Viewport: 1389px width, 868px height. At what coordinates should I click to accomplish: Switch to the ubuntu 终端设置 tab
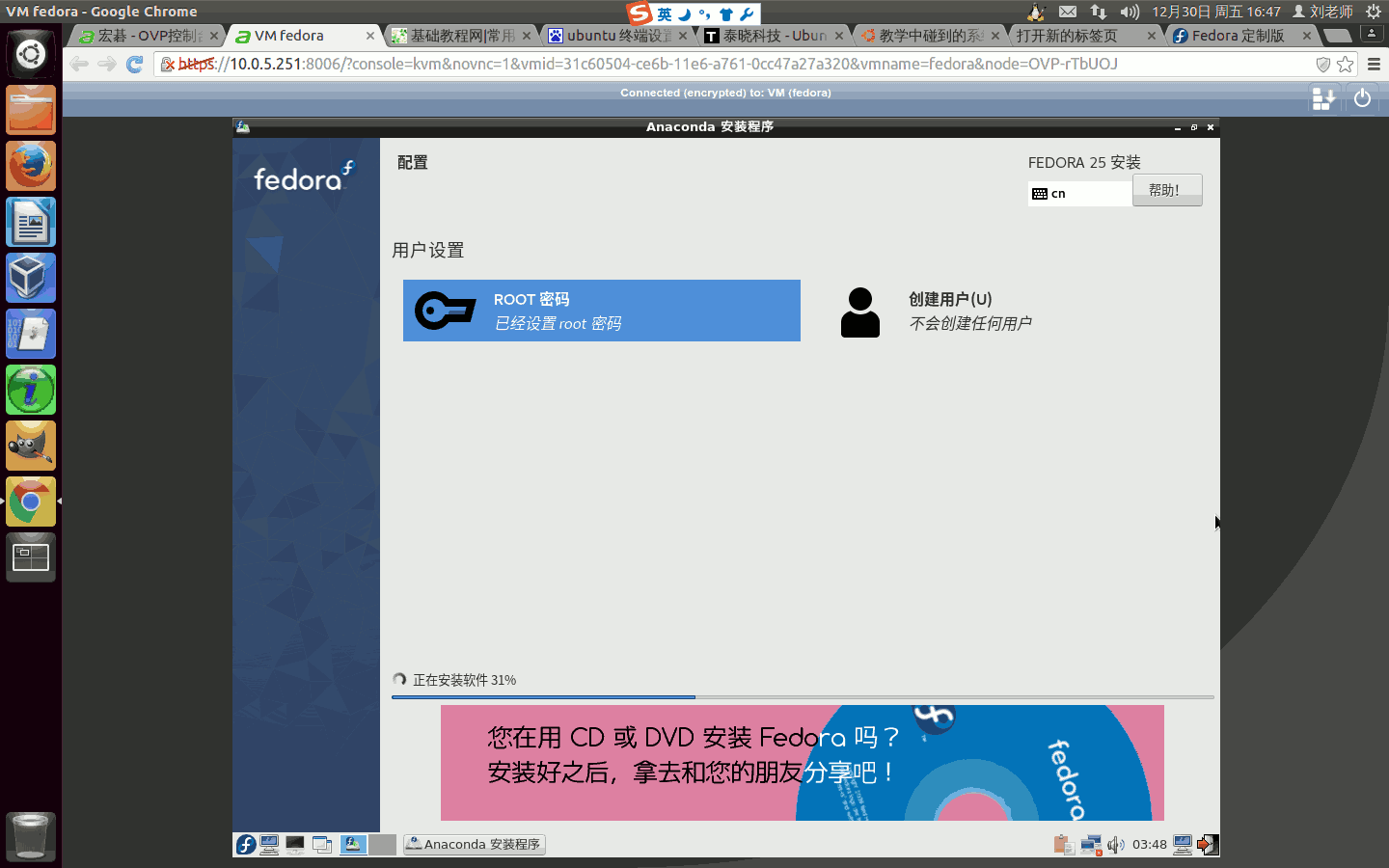click(x=615, y=36)
